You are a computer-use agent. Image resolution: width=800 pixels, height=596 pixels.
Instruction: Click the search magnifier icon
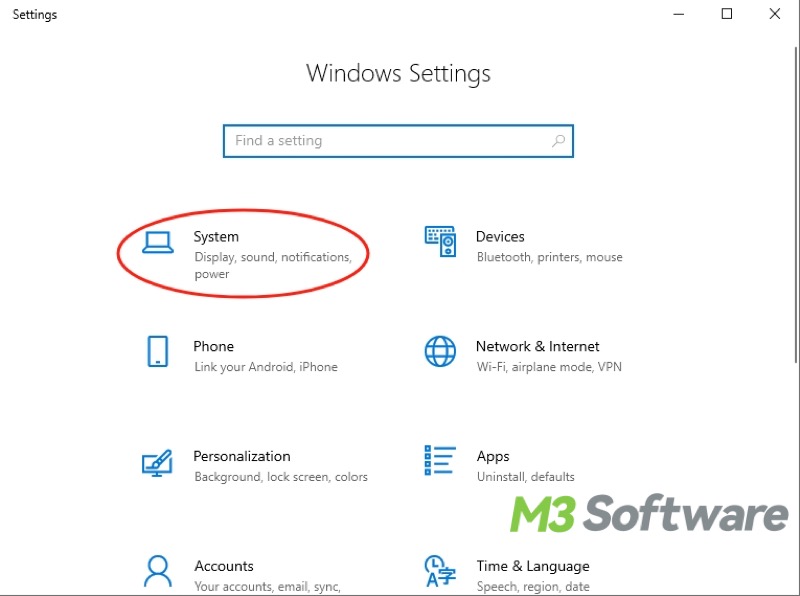559,140
